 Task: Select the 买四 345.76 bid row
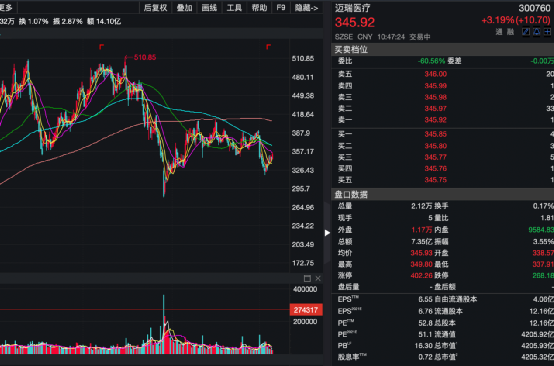442,169
